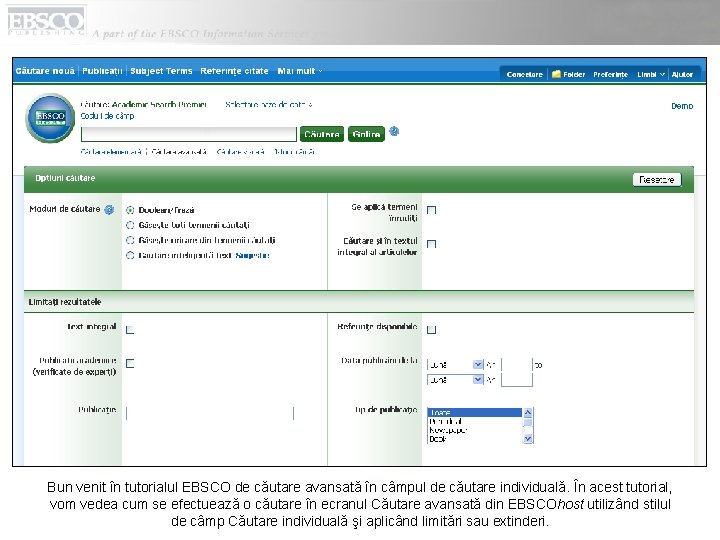Tick the Referințe disponibile checkbox
Viewport: 720px width, 540px height.
[431, 330]
